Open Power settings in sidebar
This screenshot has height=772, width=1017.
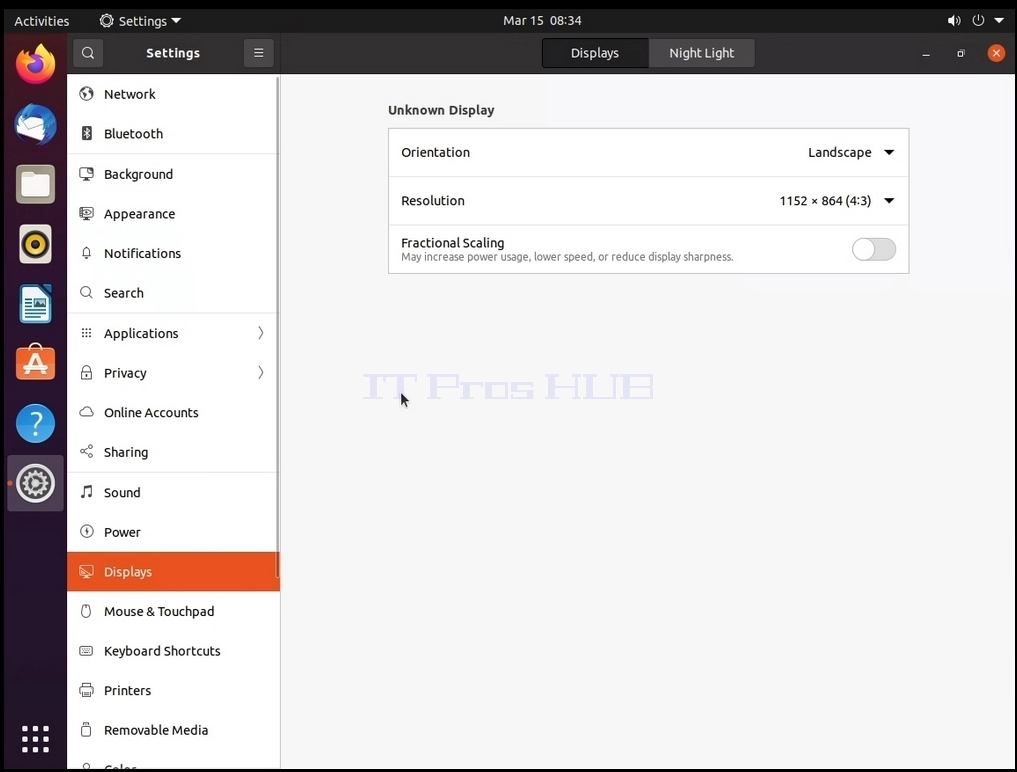coord(173,532)
